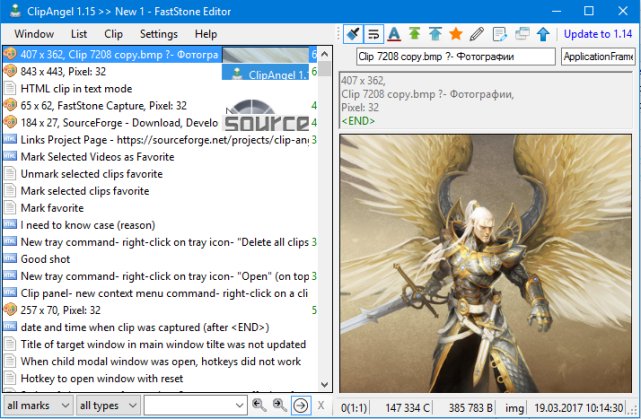Click the green move-to-top arrow icon
The image size is (641, 419).
415,34
